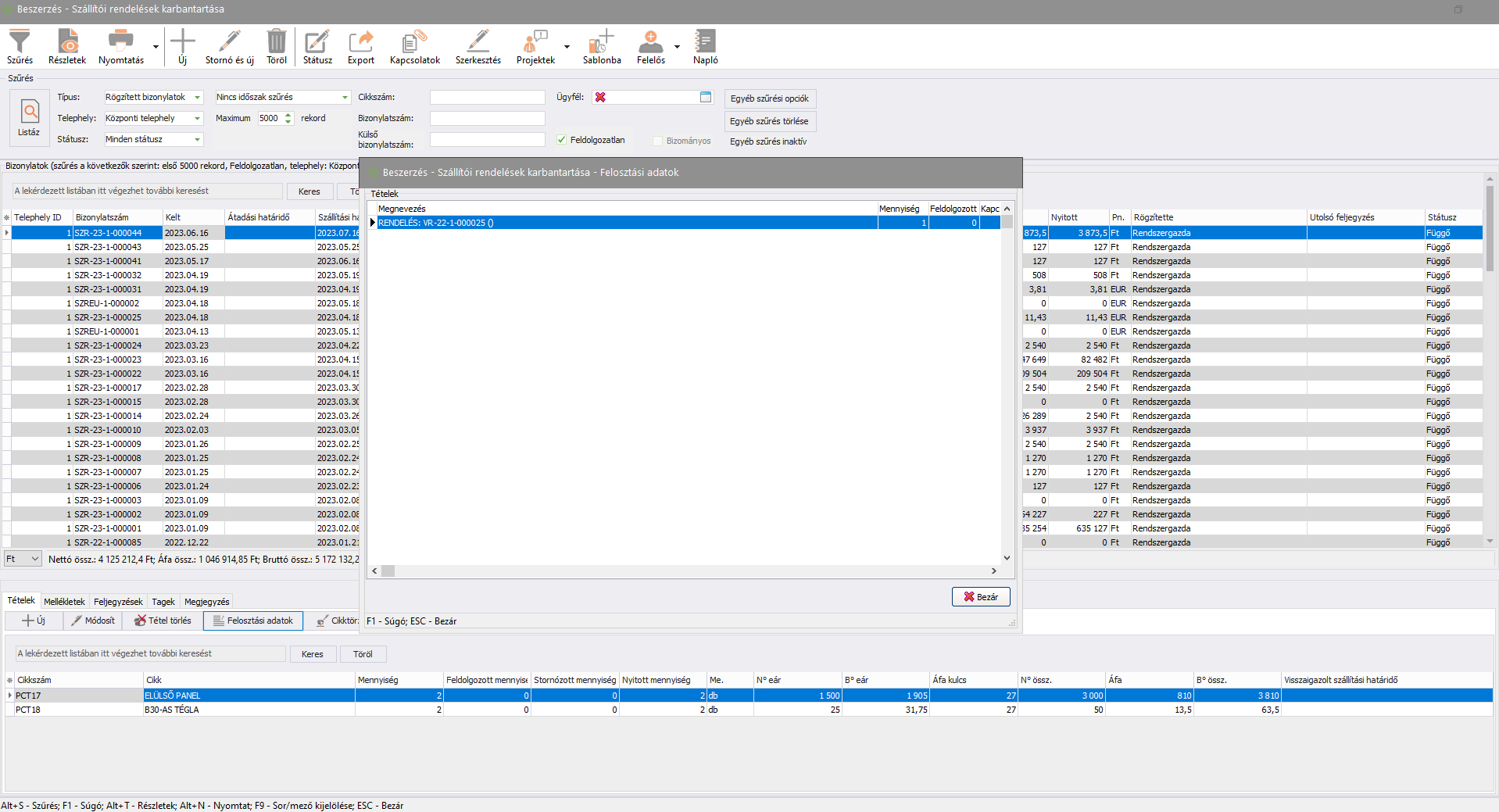The image size is (1499, 812).
Task: Toggle the Bizományos checkbox
Action: (658, 141)
